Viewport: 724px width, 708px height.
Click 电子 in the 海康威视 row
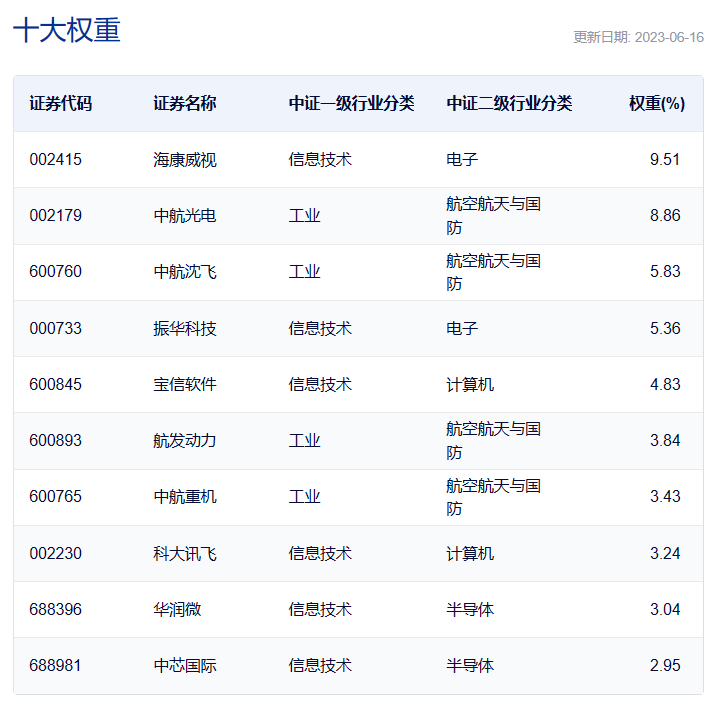point(462,160)
